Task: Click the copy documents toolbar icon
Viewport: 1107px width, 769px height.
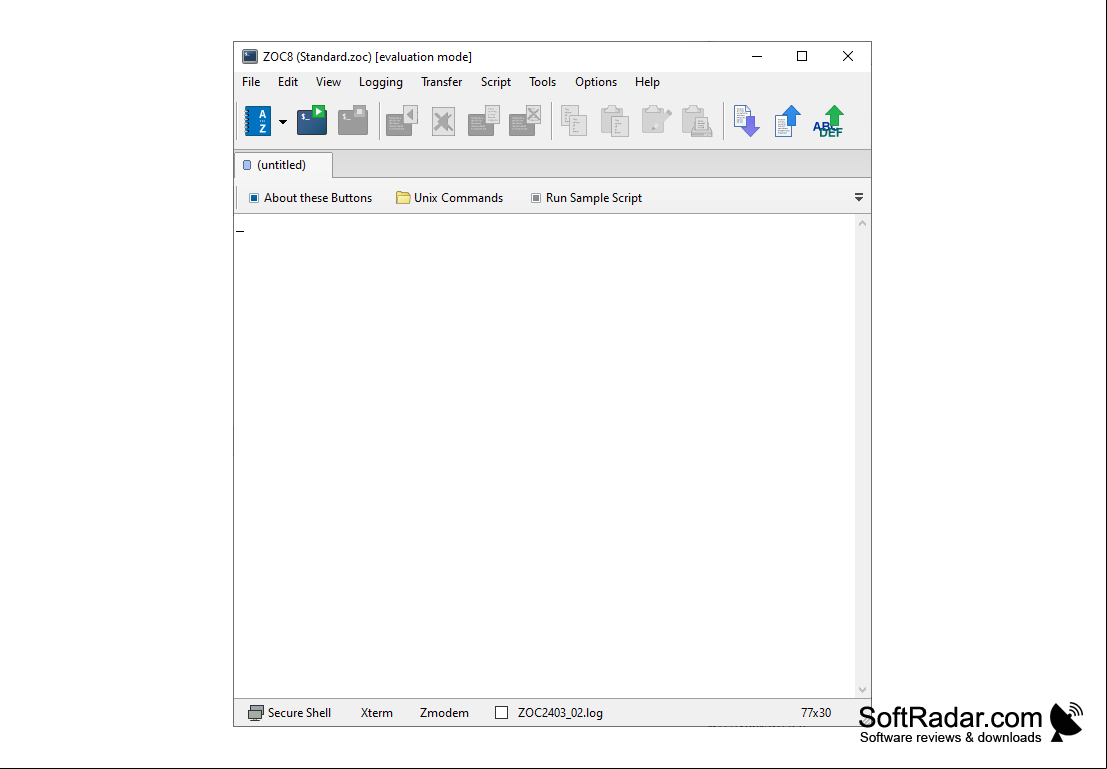Action: [x=574, y=121]
